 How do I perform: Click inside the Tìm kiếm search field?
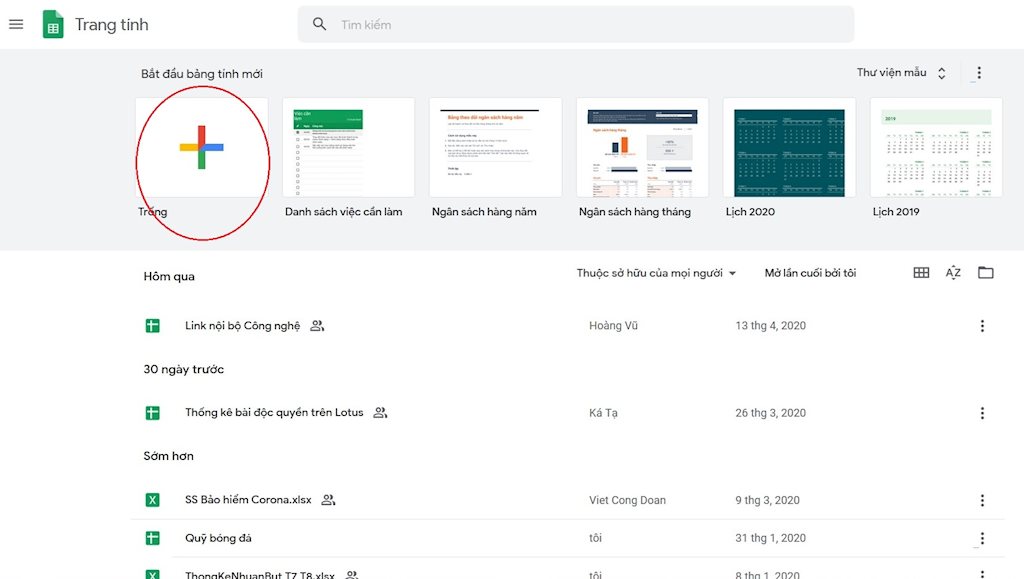tap(500, 23)
